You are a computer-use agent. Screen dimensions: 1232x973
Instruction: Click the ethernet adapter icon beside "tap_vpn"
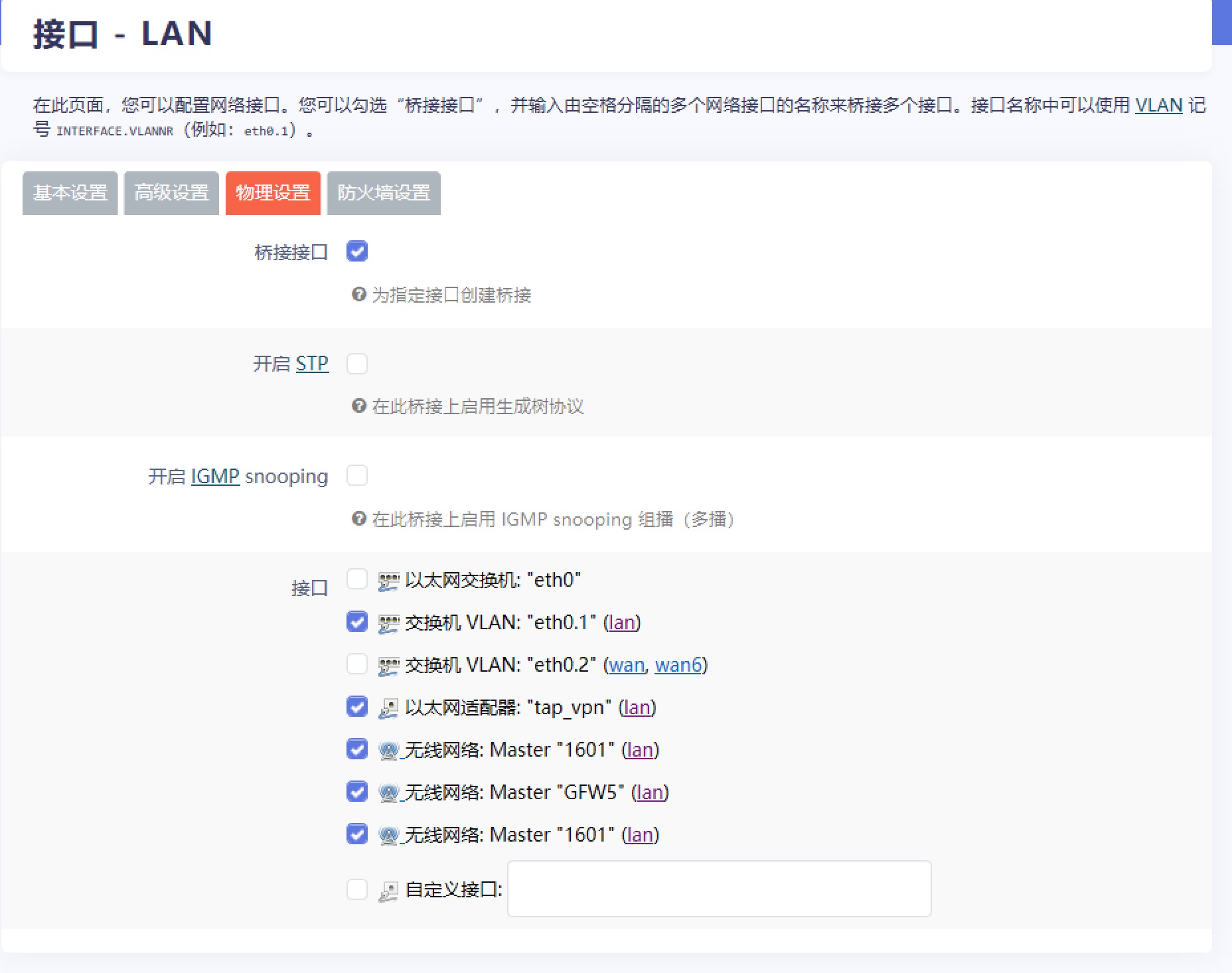coord(387,707)
